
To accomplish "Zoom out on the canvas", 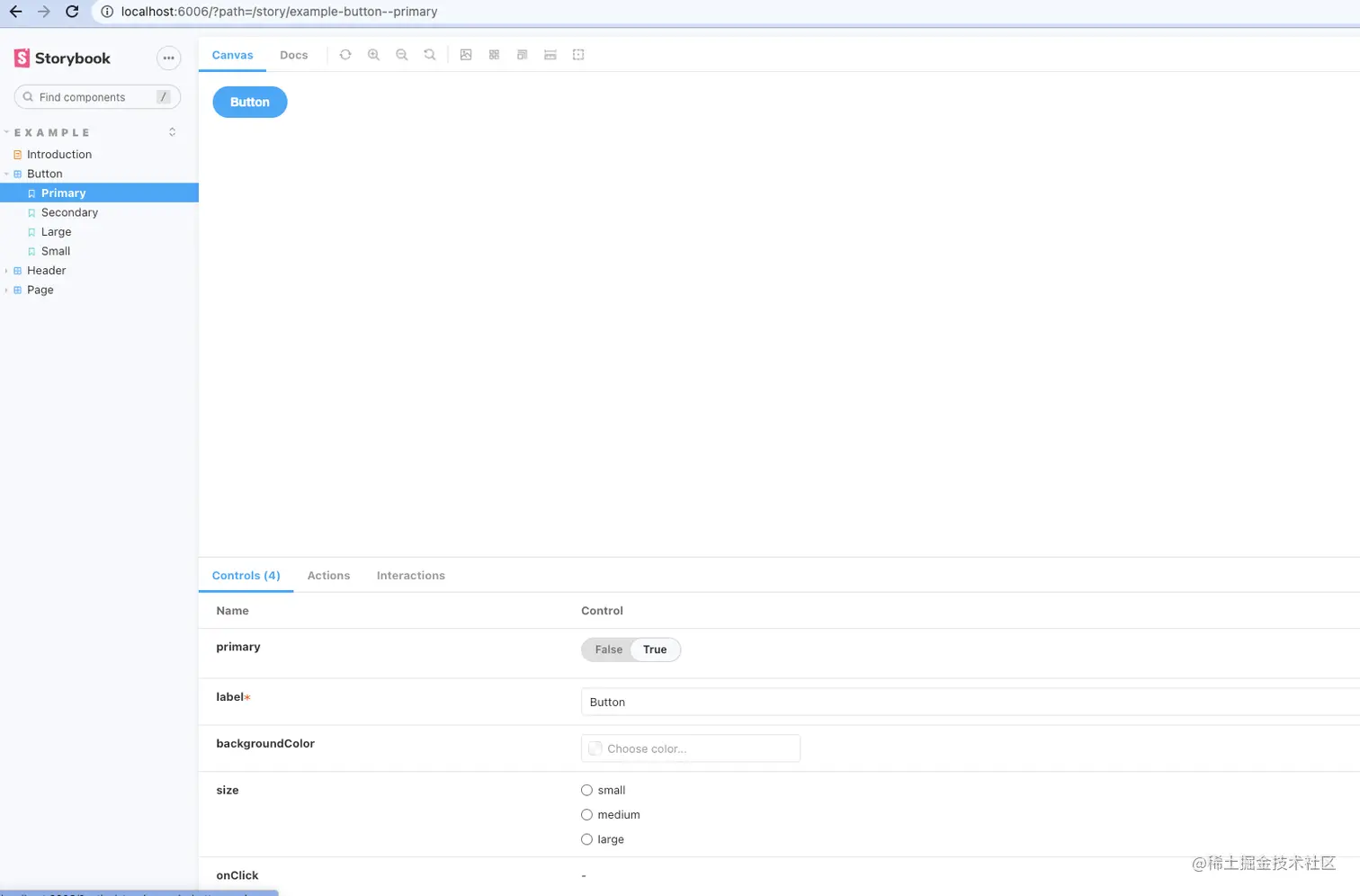I will (x=402, y=54).
